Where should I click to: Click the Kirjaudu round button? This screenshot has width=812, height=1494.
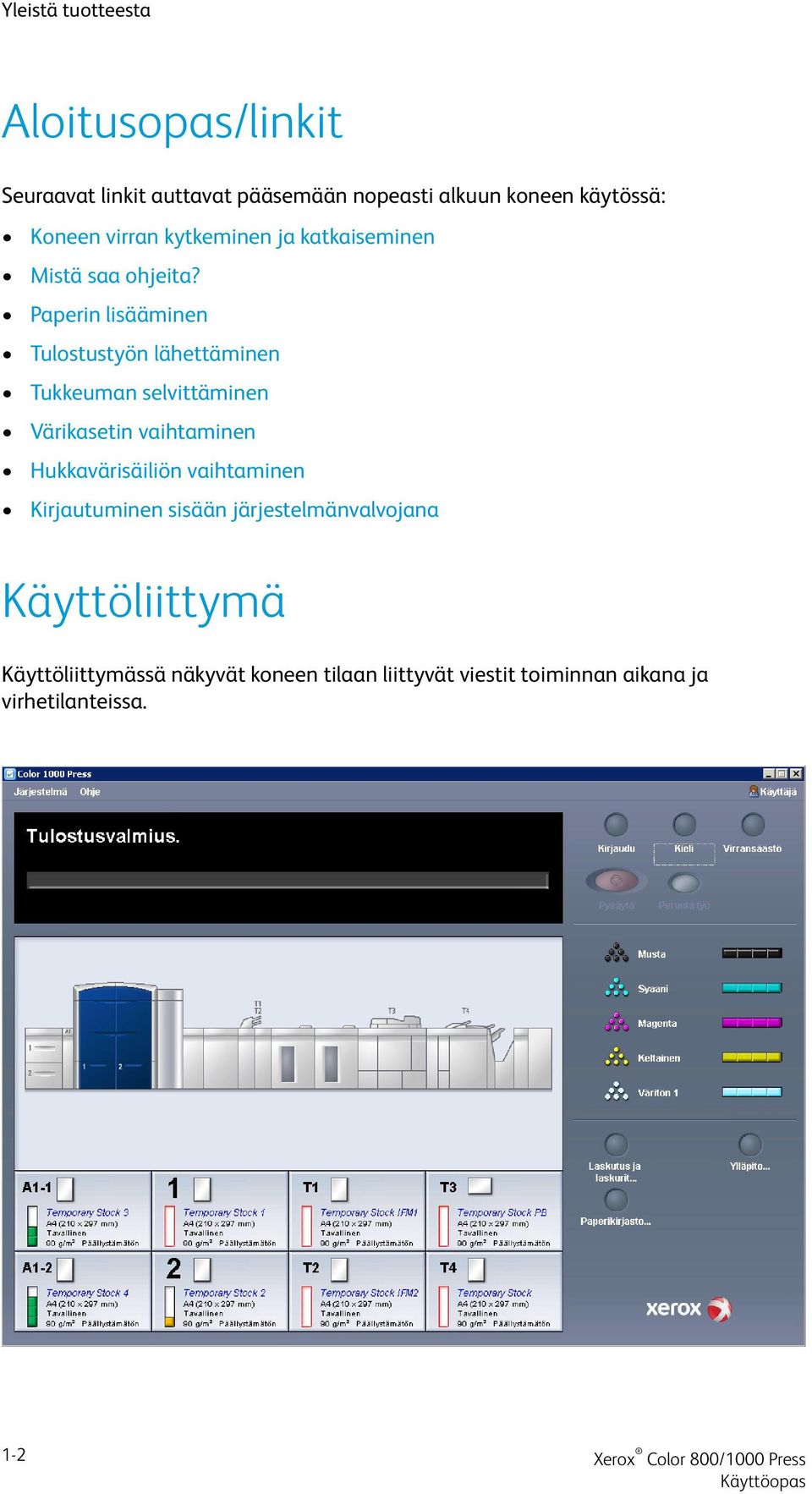coord(617,824)
